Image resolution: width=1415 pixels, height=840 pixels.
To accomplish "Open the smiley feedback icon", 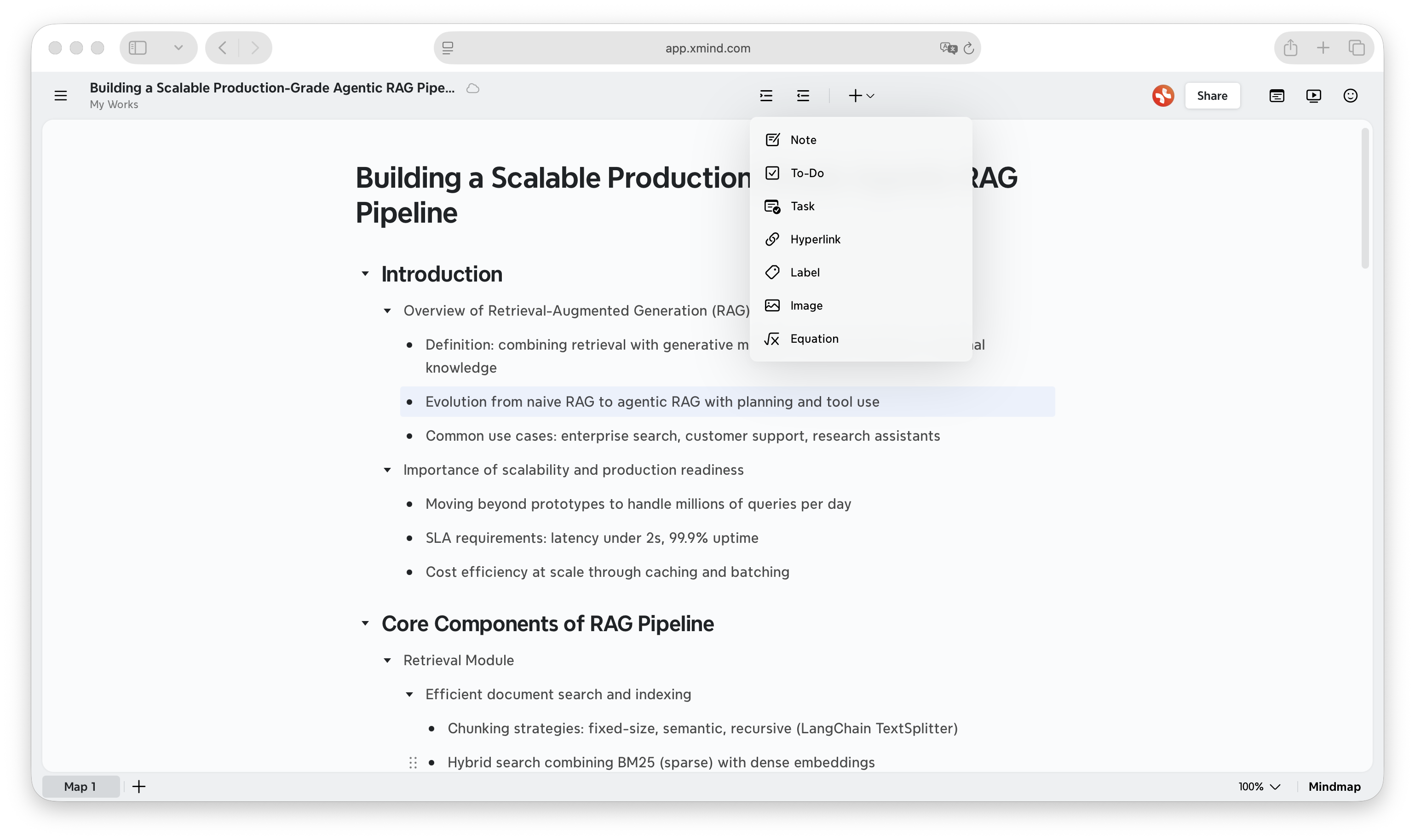I will [x=1350, y=96].
